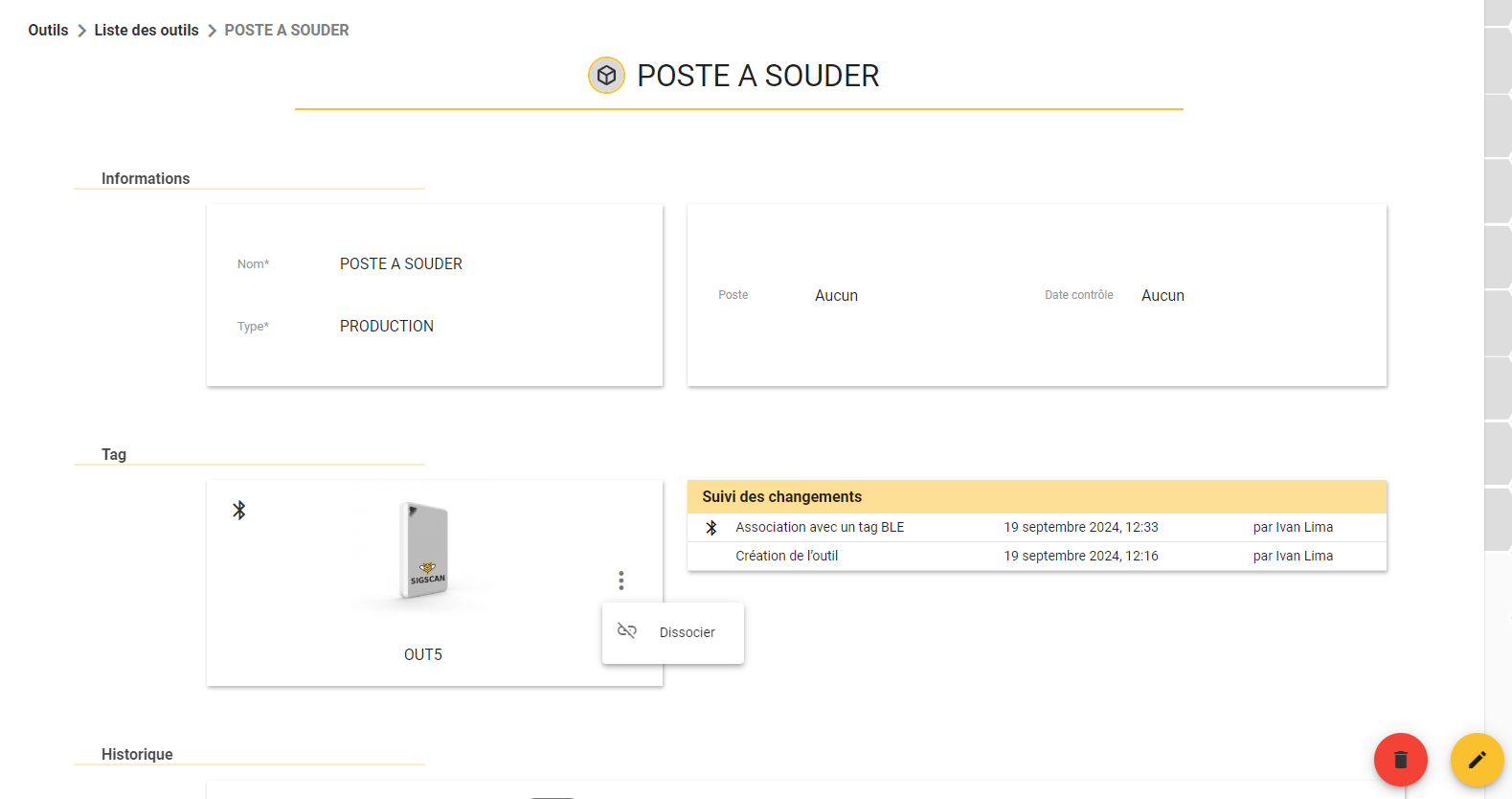Click the Poste value Aucun

point(836,295)
